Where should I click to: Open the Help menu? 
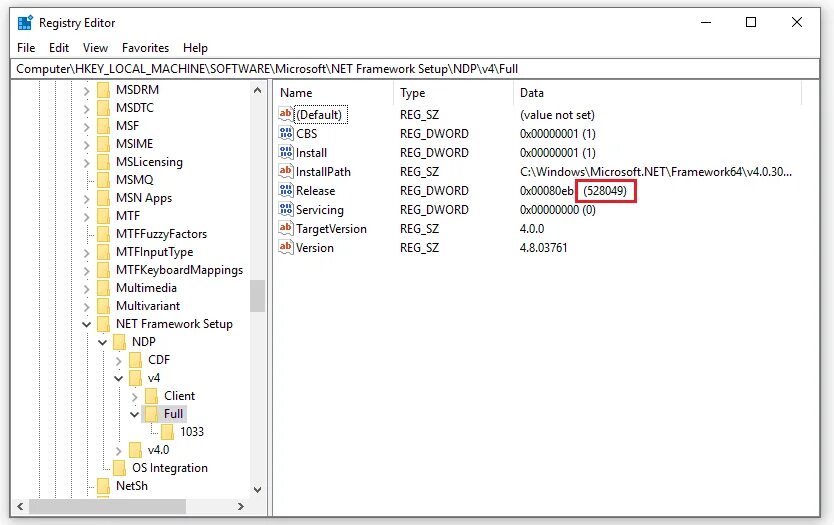point(195,48)
